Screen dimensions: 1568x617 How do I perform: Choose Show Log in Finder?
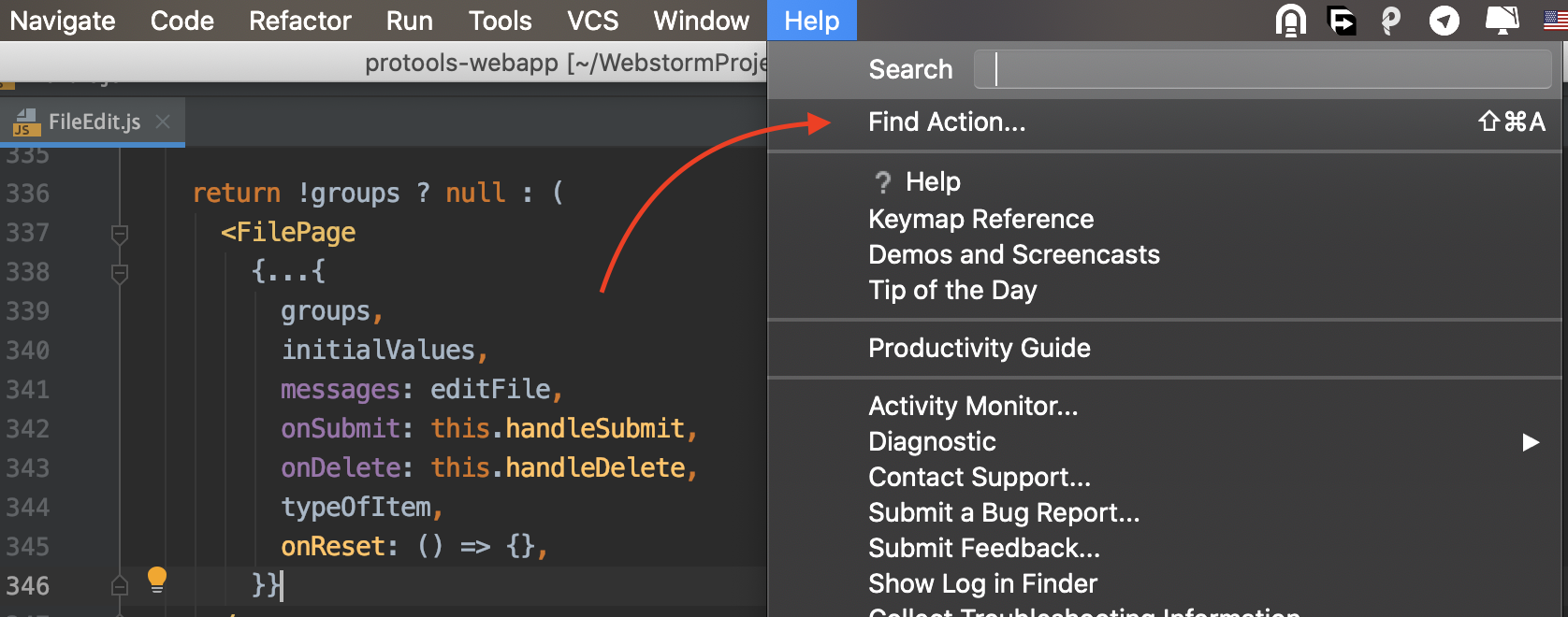1165,583
